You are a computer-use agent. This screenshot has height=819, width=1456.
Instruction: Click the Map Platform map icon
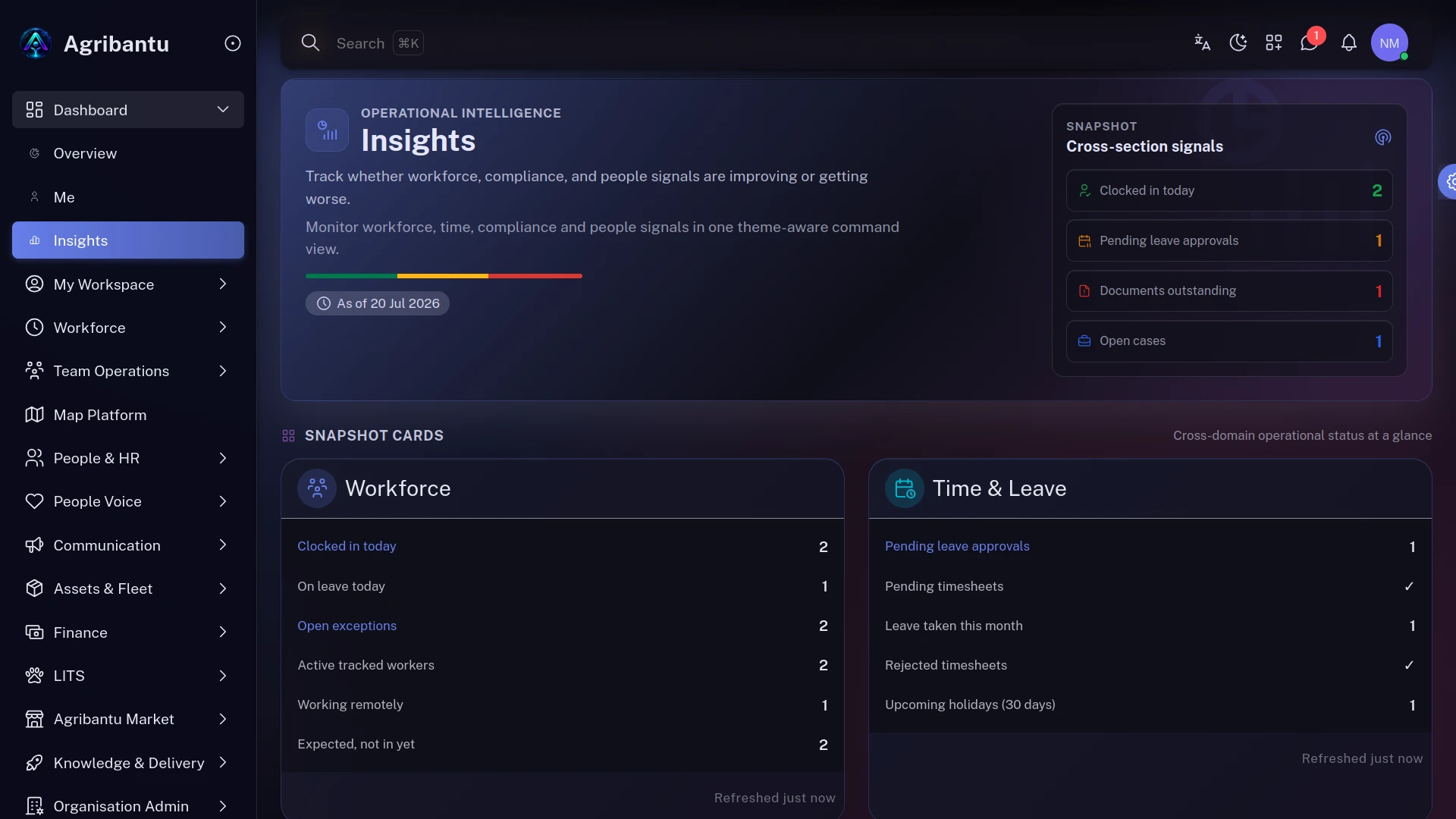tap(34, 415)
